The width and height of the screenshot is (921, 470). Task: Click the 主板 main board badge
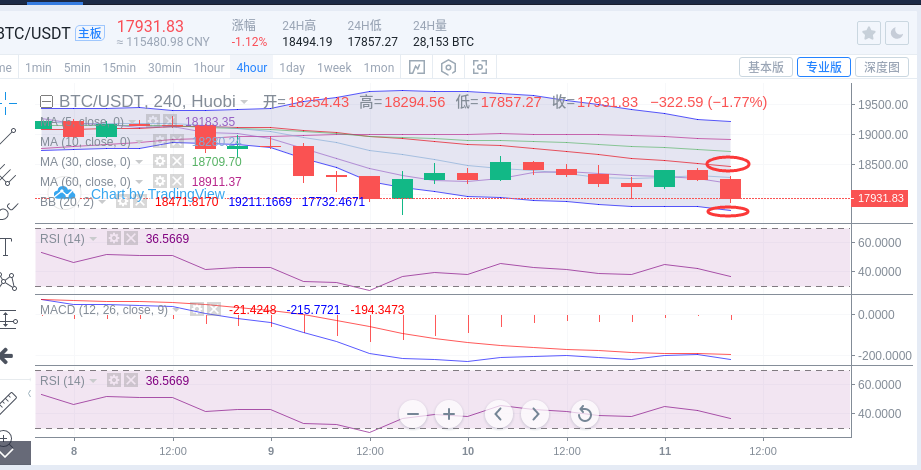90,33
